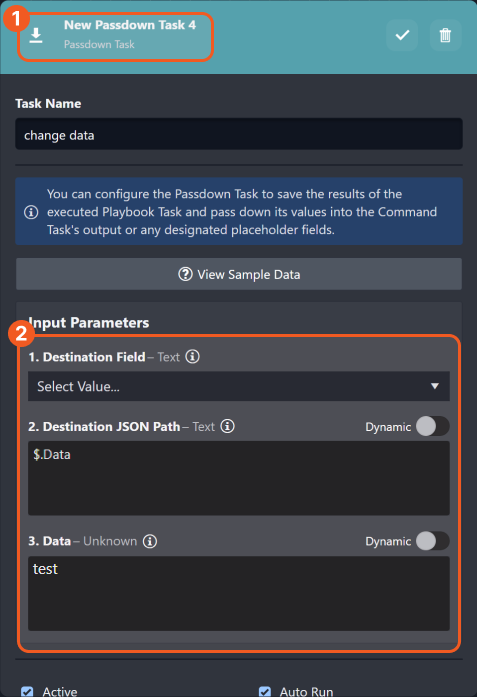Click the Task Name input field

[x=239, y=134]
